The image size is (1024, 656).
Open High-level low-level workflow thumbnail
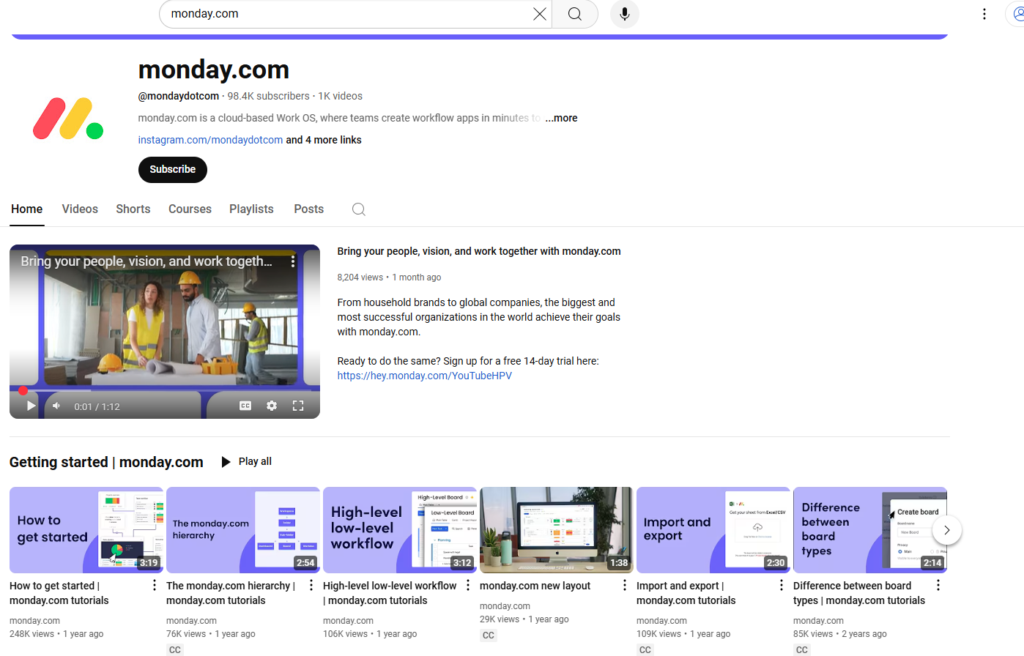pos(400,530)
